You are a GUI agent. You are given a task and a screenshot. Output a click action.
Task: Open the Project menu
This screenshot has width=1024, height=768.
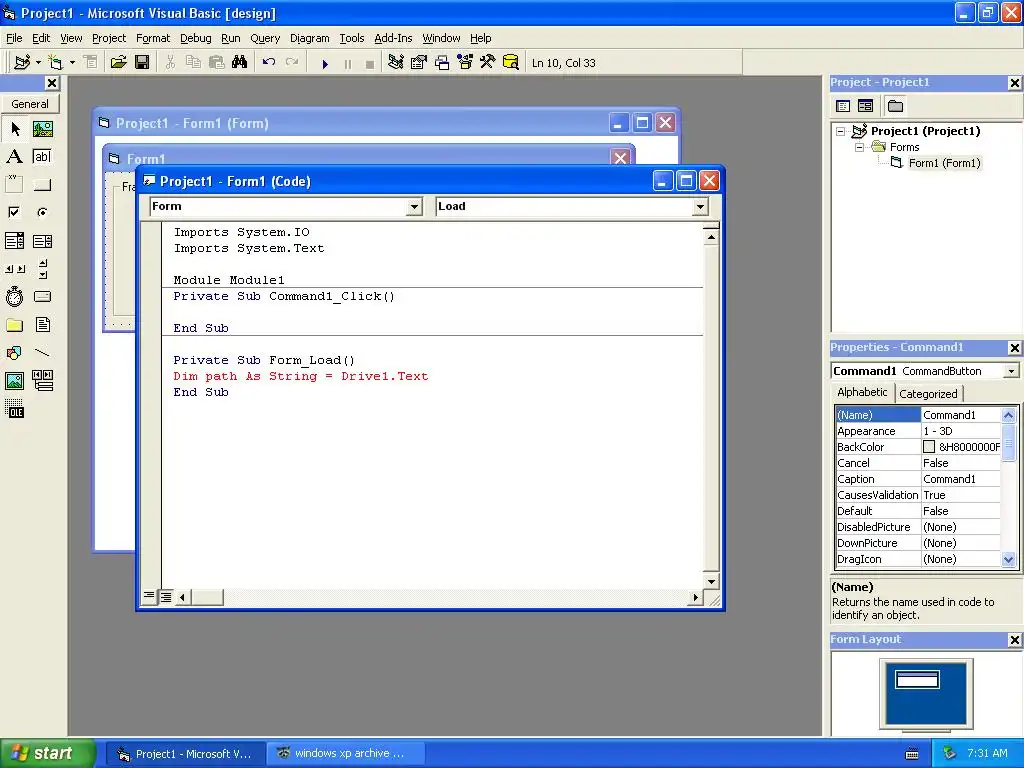[x=108, y=38]
